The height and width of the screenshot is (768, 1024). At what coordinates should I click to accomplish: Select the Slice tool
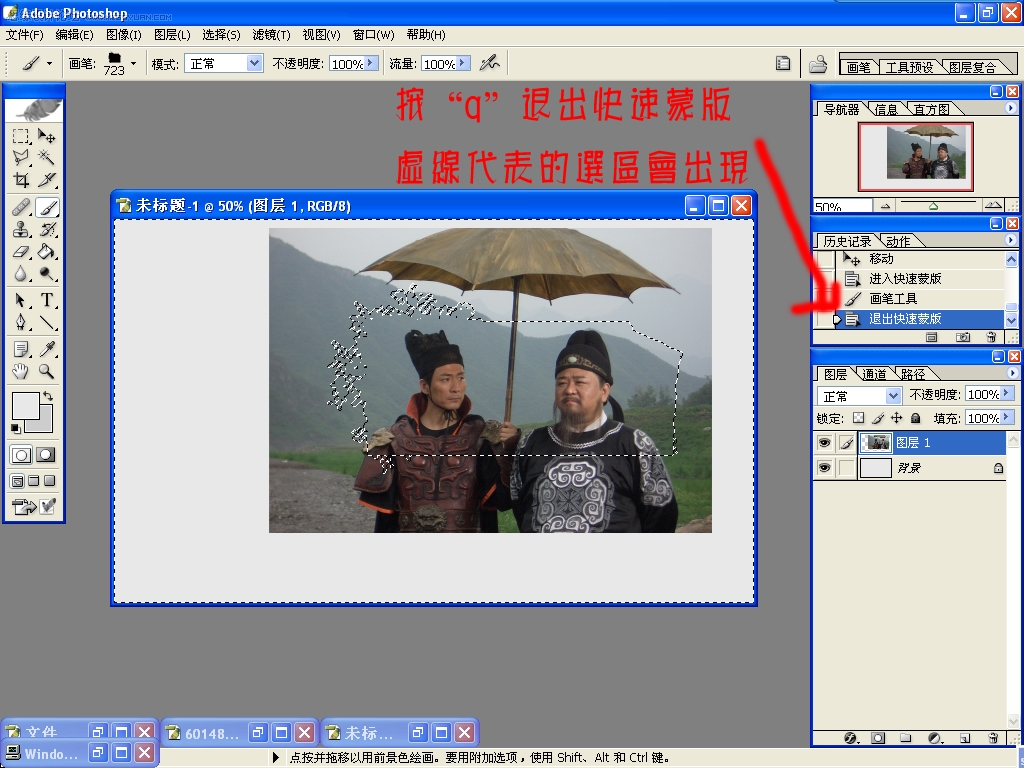tap(46, 180)
